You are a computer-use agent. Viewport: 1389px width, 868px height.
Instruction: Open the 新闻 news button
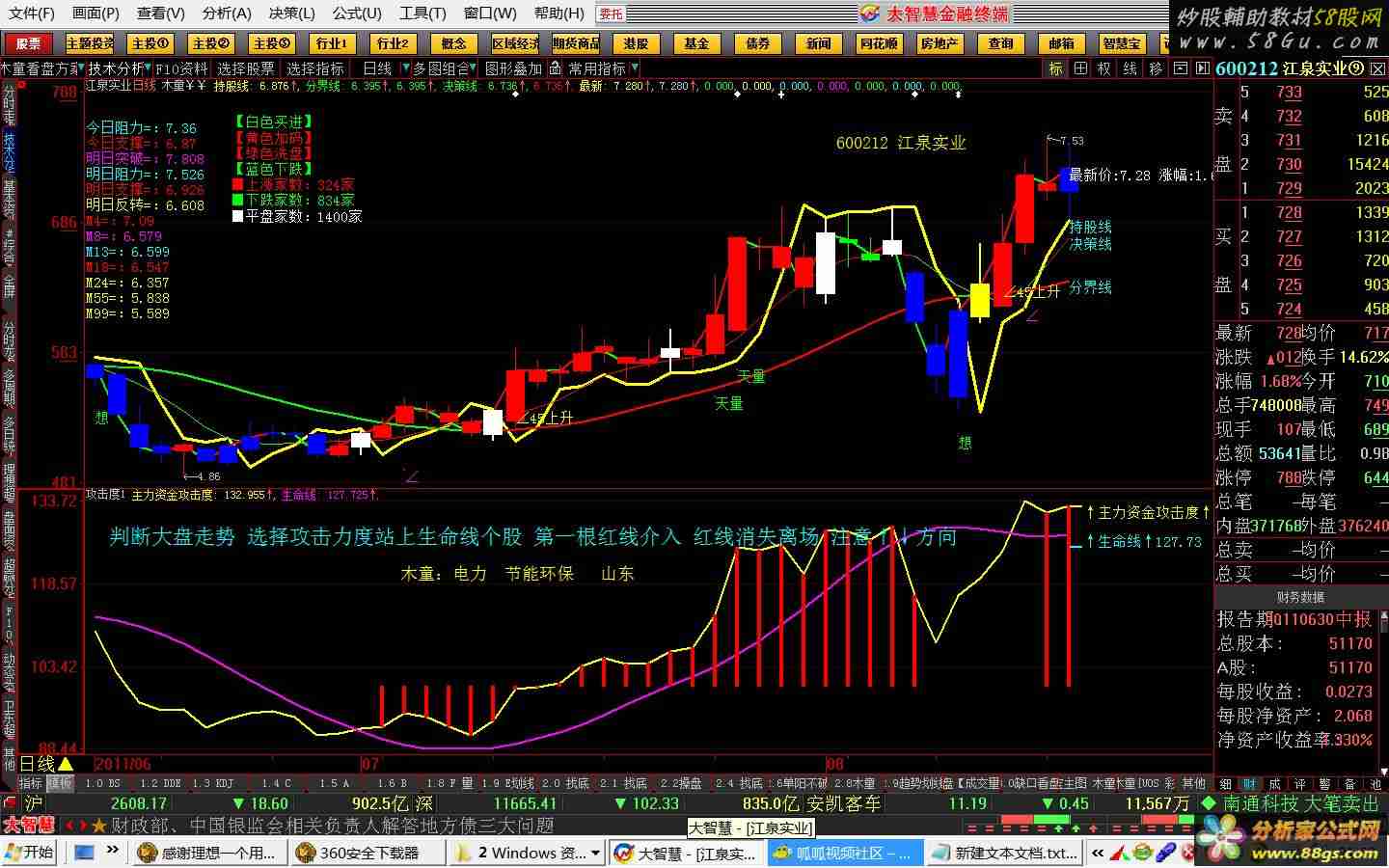point(819,43)
